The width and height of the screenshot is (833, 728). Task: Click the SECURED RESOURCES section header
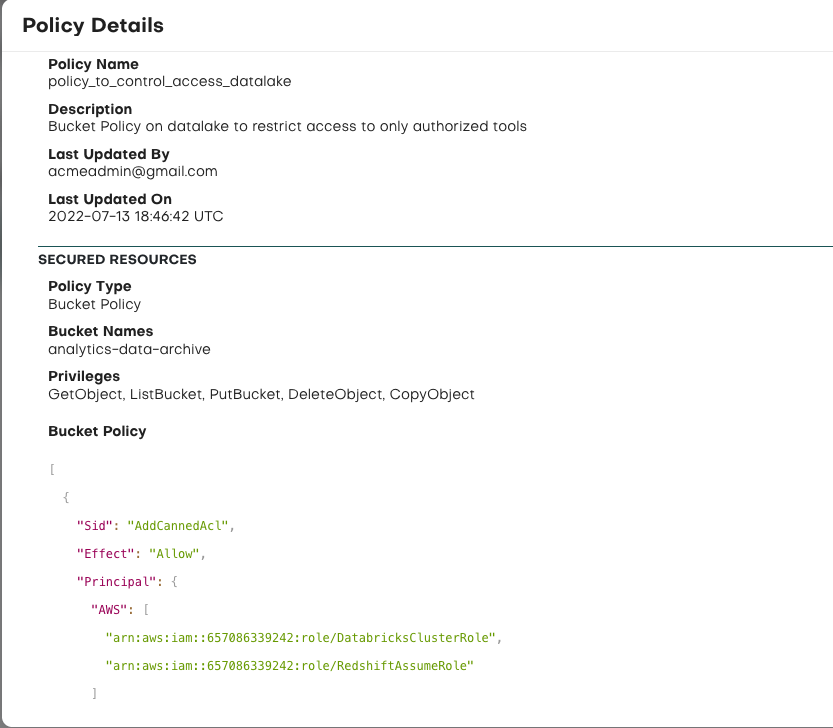point(117,259)
